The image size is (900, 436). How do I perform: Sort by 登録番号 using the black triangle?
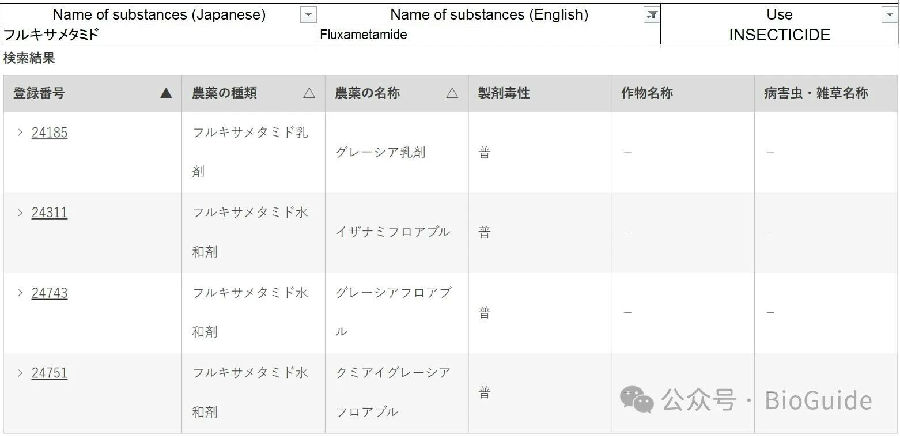pyautogui.click(x=166, y=93)
